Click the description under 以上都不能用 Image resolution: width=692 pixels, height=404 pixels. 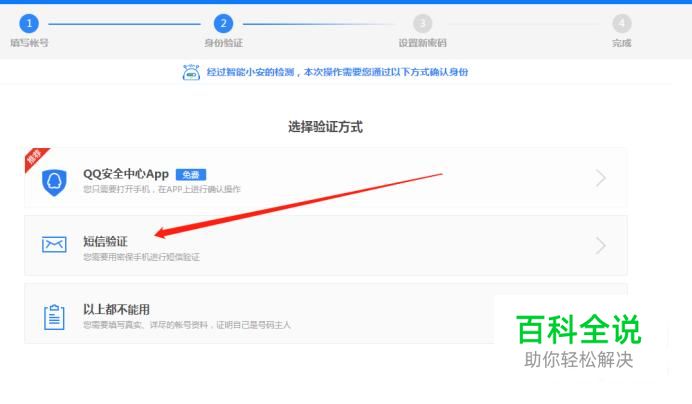click(x=187, y=325)
